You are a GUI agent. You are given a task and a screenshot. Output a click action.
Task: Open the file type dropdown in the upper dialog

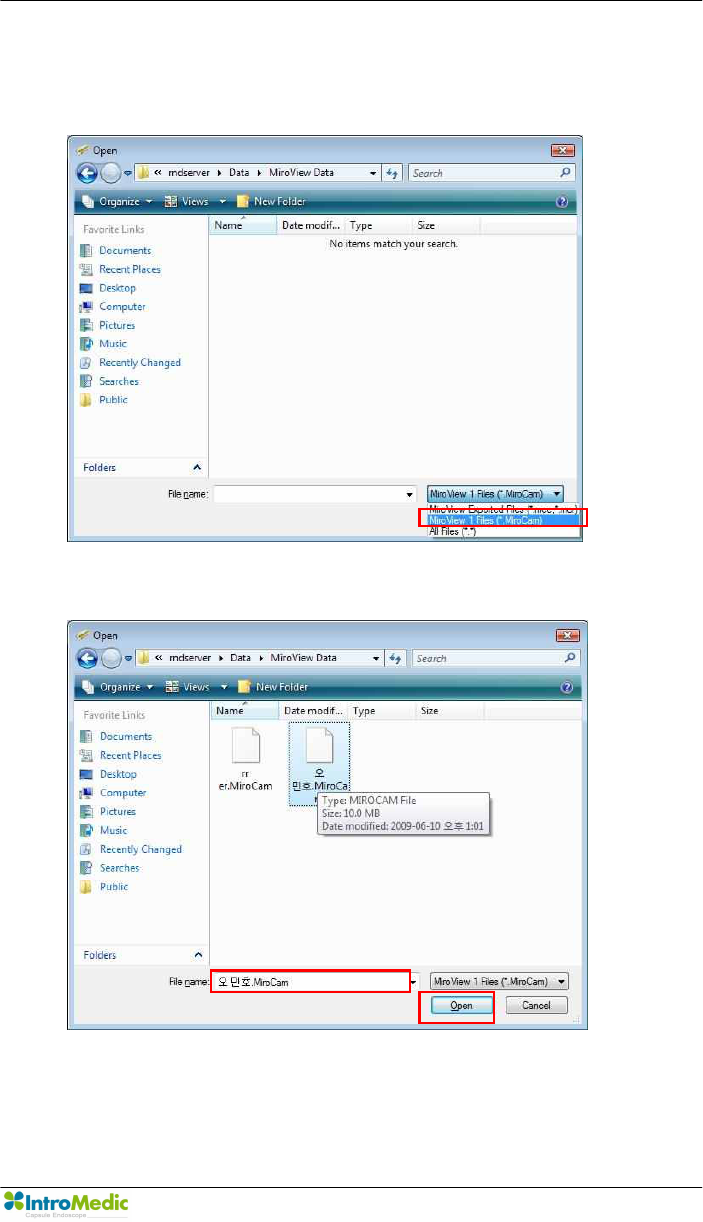coord(495,493)
